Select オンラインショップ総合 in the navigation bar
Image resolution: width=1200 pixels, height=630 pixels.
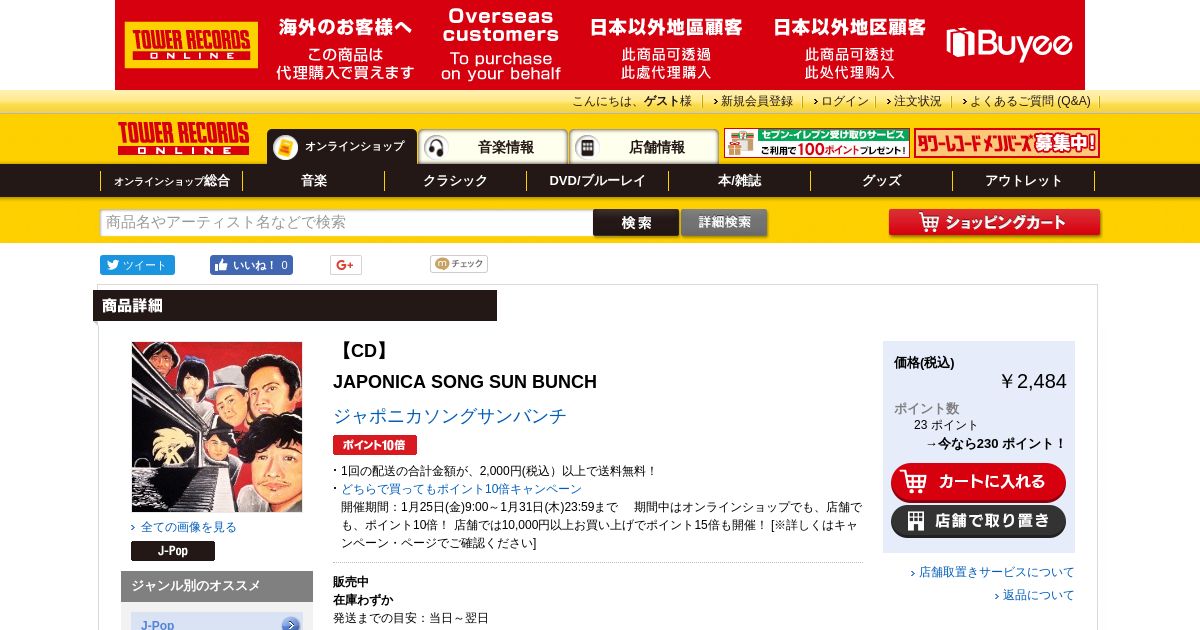click(x=171, y=181)
